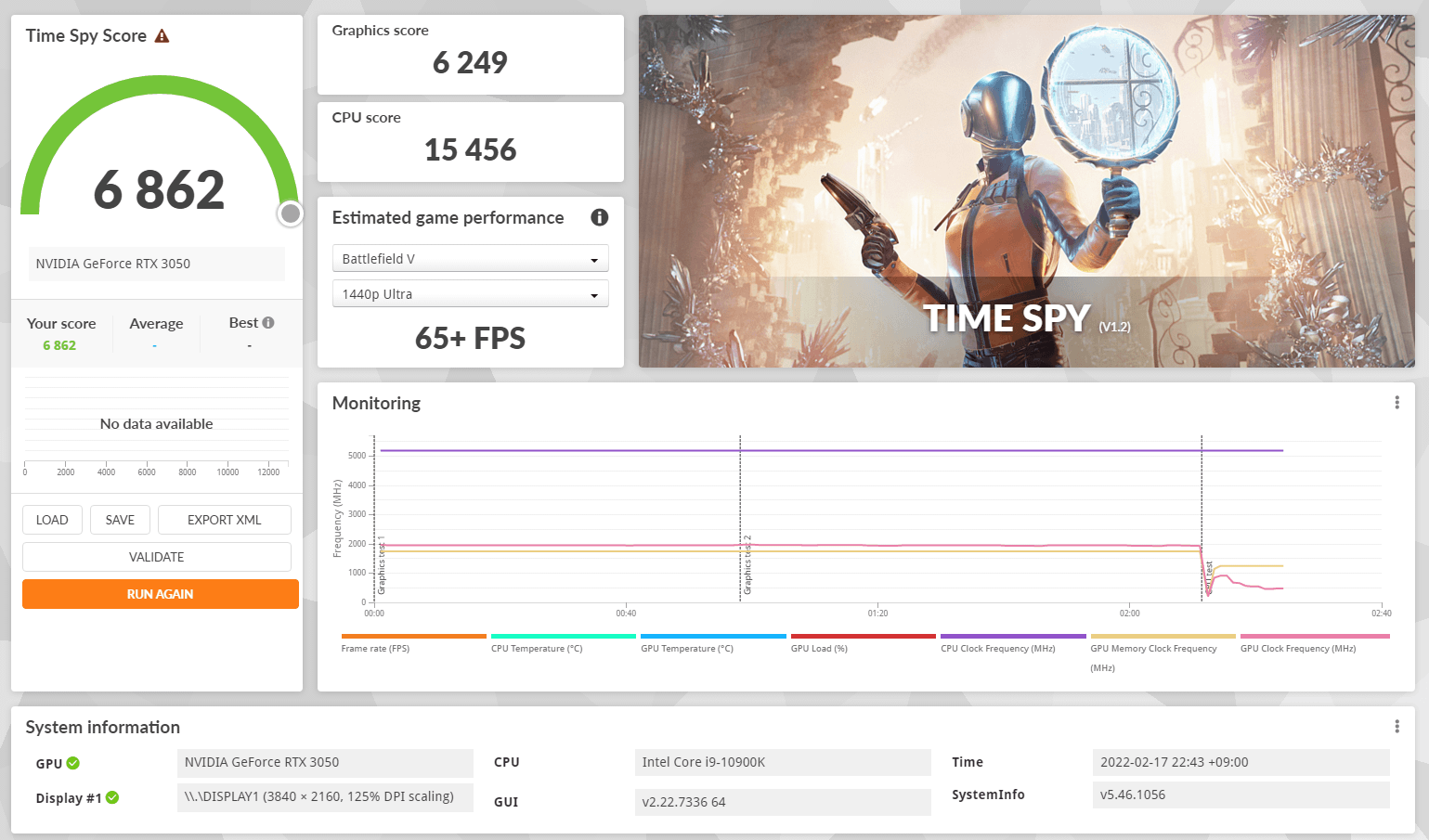Click the green GPU verified checkmark
This screenshot has width=1429, height=840.
pos(73,763)
